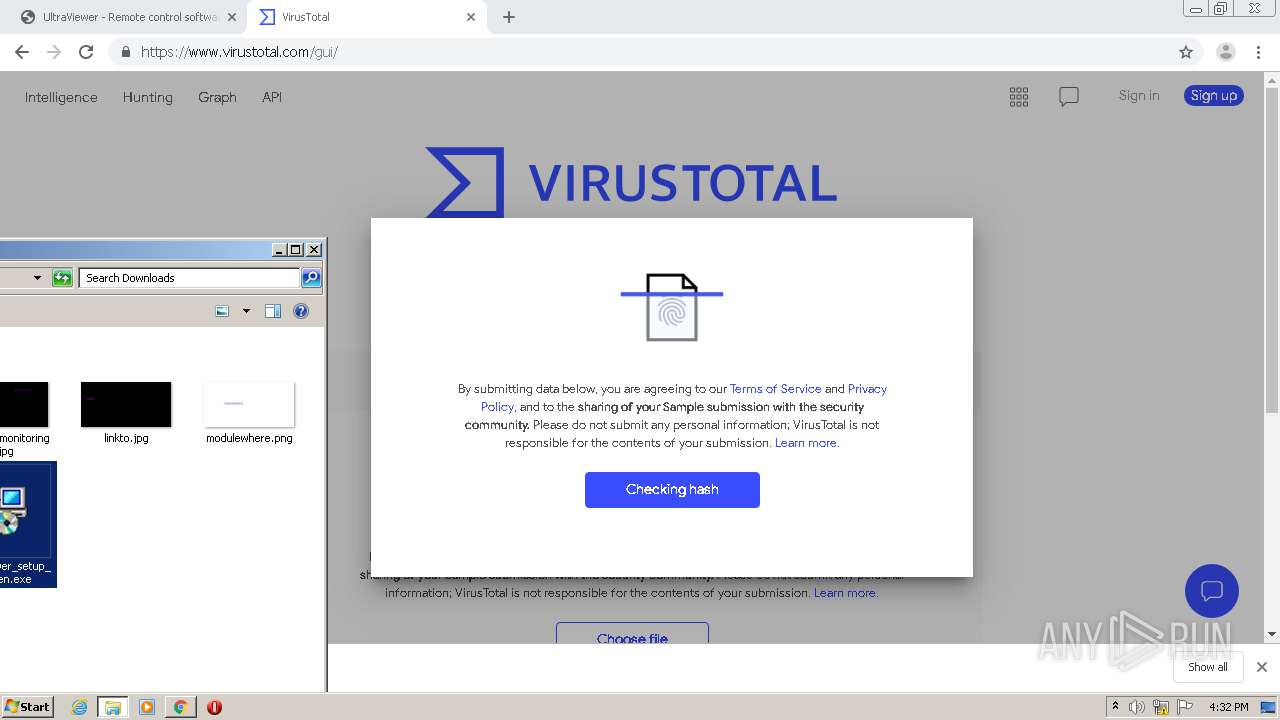This screenshot has width=1280, height=720.
Task: Open API menu item
Action: pyautogui.click(x=272, y=97)
